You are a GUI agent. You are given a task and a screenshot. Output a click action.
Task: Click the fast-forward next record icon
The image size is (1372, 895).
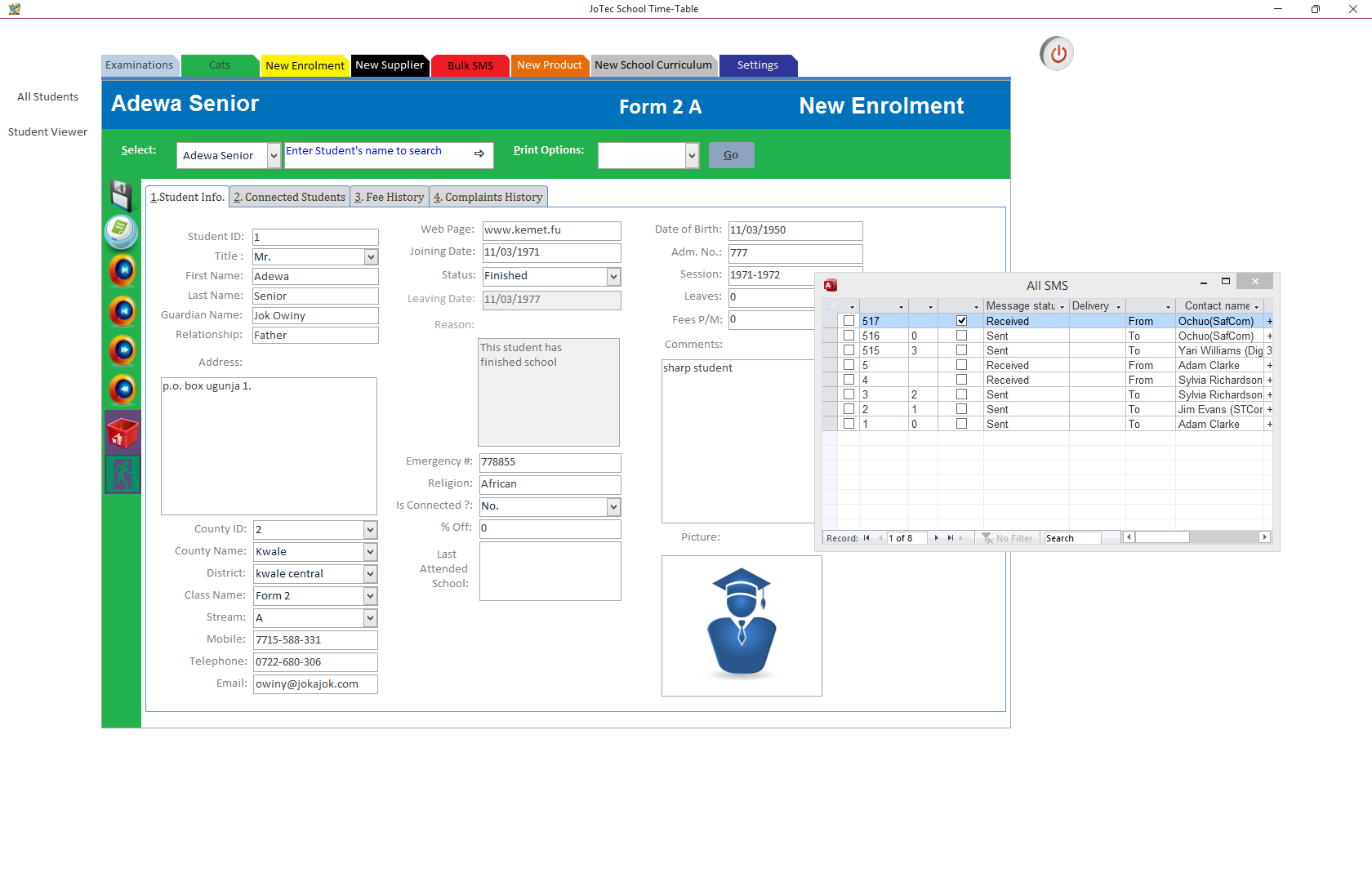(122, 350)
